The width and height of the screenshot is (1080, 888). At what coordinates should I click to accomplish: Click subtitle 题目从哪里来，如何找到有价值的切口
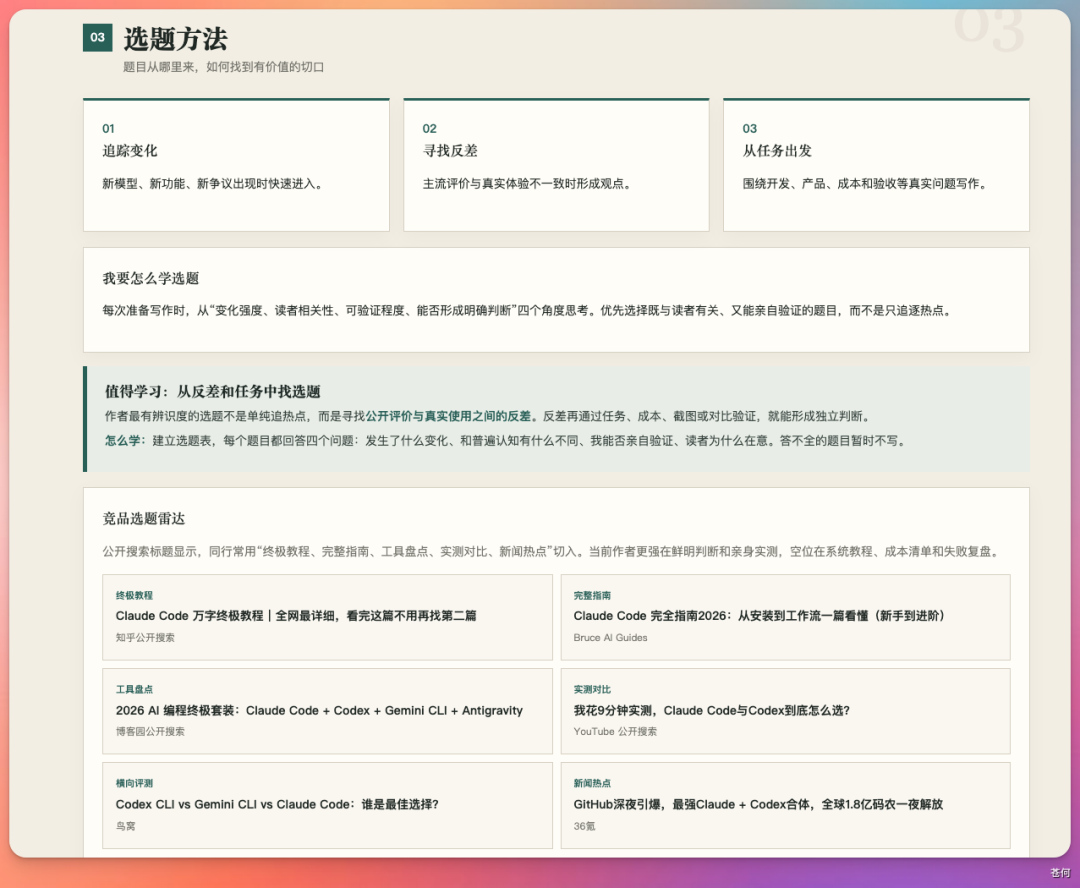[223, 67]
